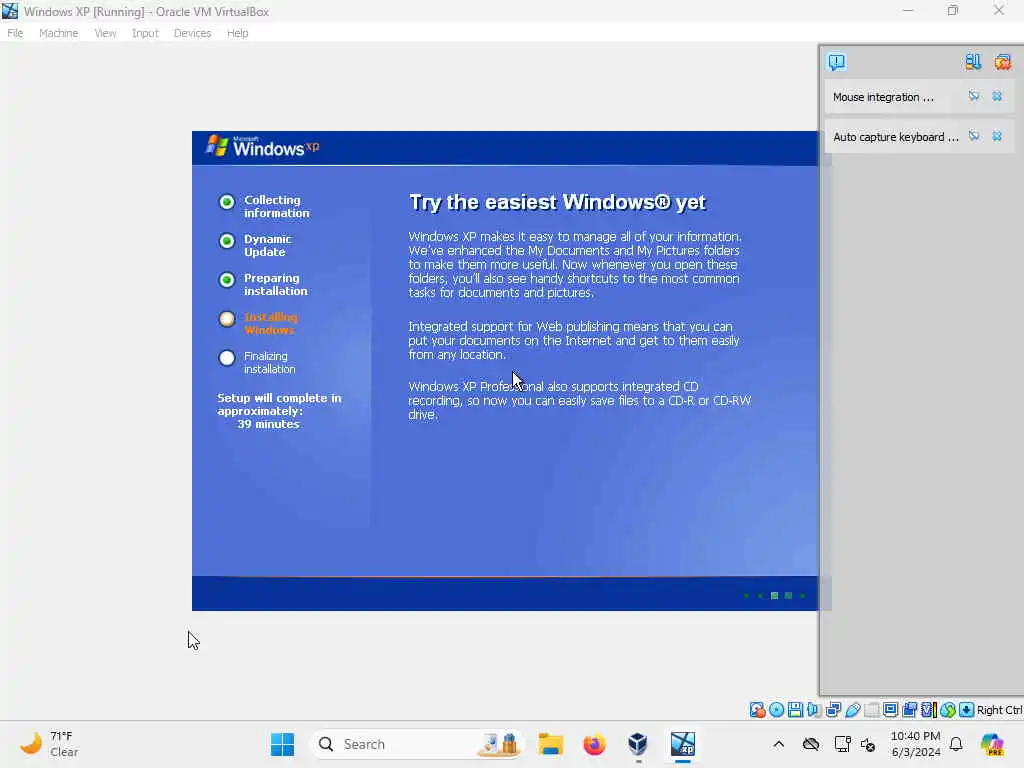Open the clock showing 10:40 PM

click(916, 744)
